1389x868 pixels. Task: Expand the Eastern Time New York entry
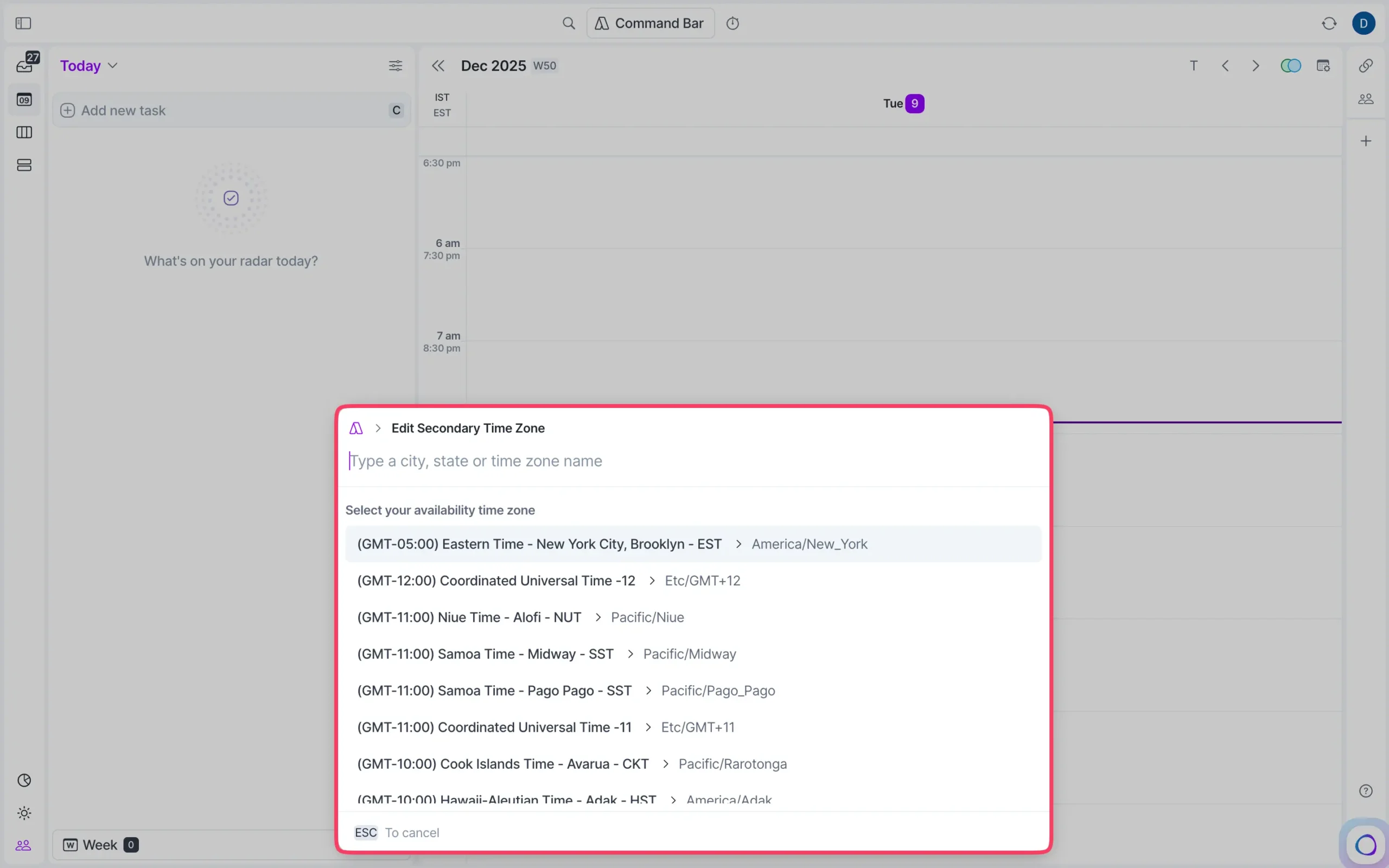[740, 544]
